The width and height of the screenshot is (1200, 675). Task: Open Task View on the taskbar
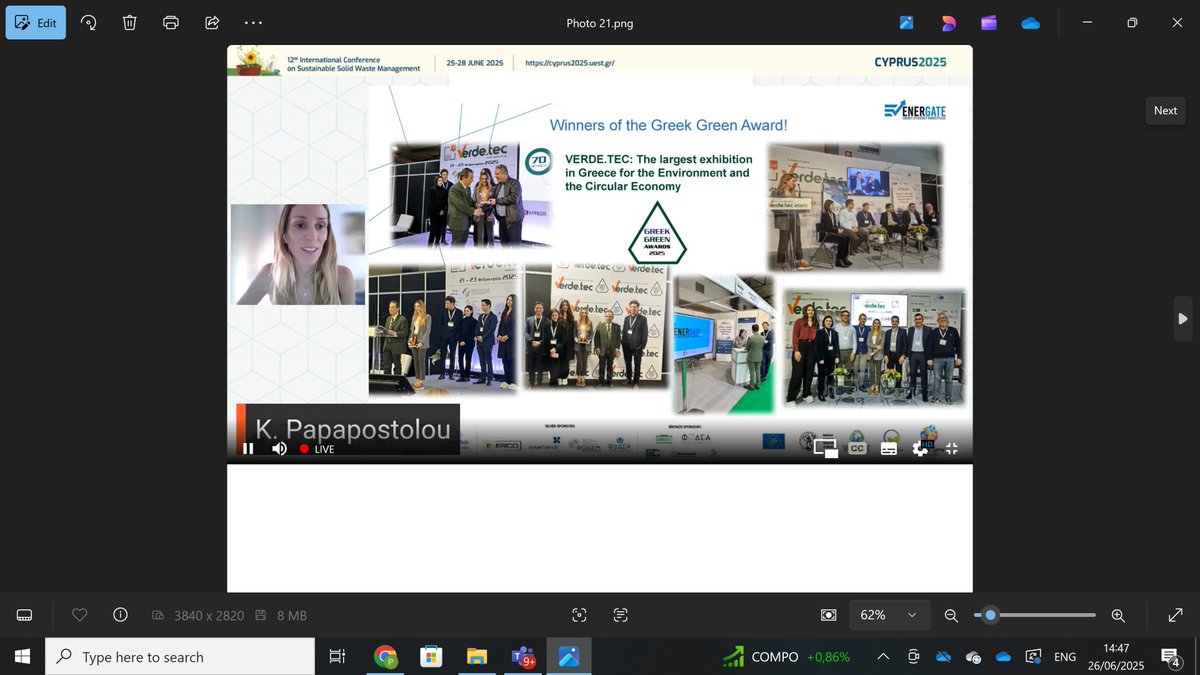[x=337, y=657]
